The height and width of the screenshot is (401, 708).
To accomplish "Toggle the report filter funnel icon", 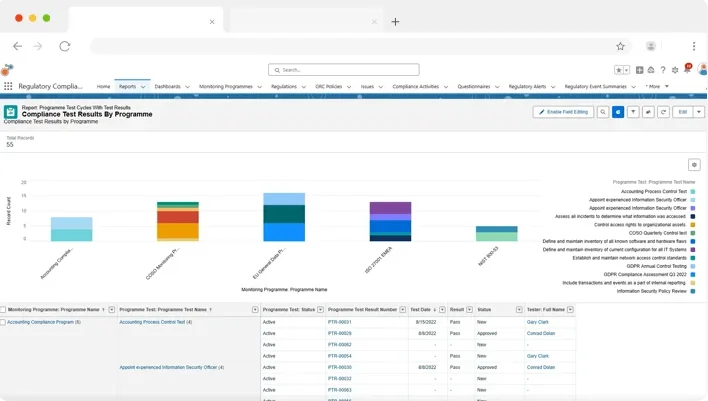I will click(x=633, y=112).
